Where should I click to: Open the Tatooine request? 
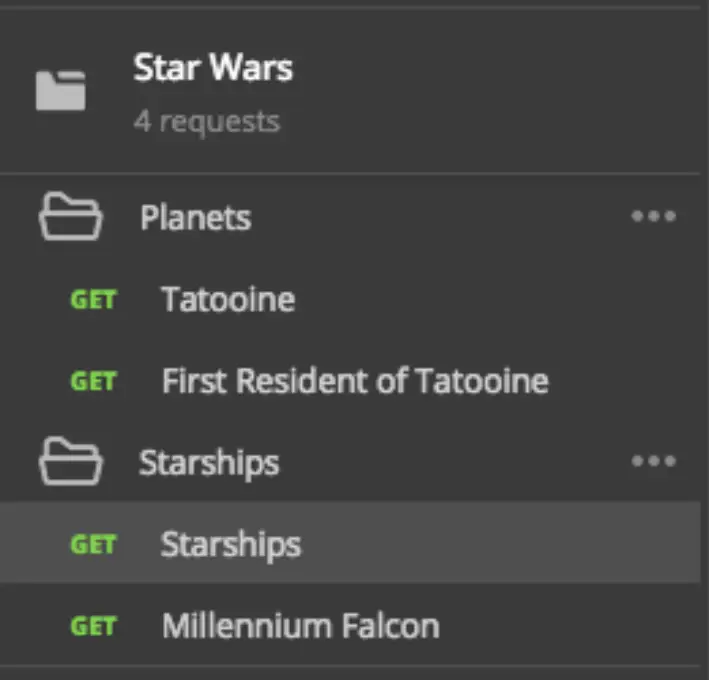(228, 299)
